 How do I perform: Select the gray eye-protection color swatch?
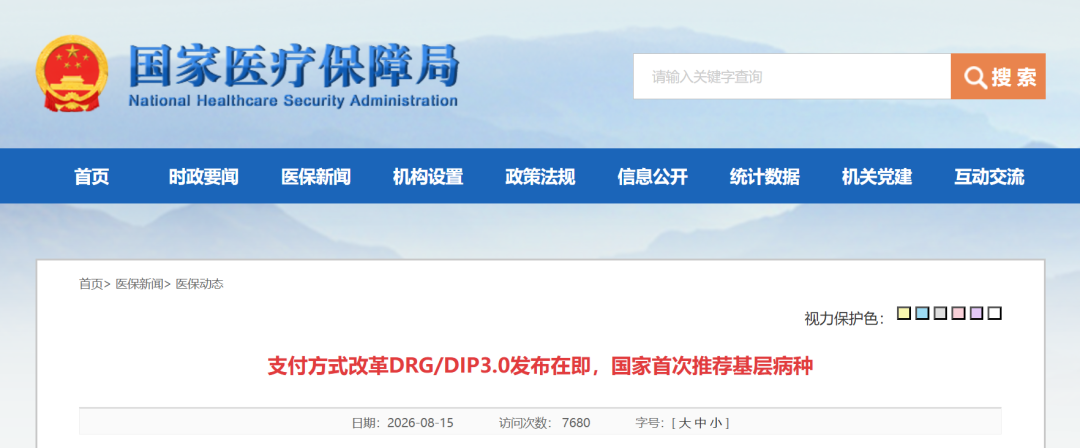(x=940, y=314)
